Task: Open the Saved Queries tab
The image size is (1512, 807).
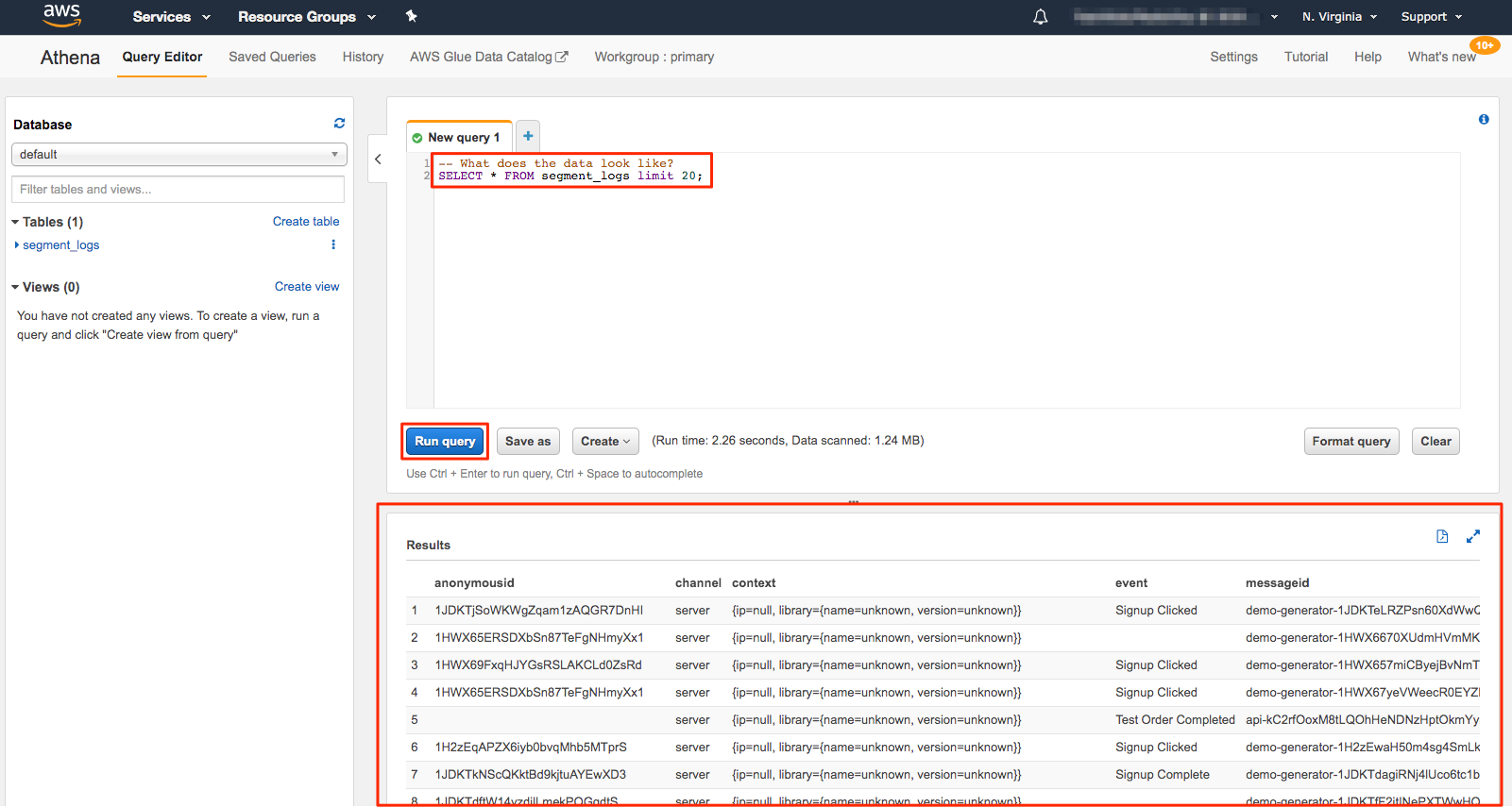Action: [272, 57]
